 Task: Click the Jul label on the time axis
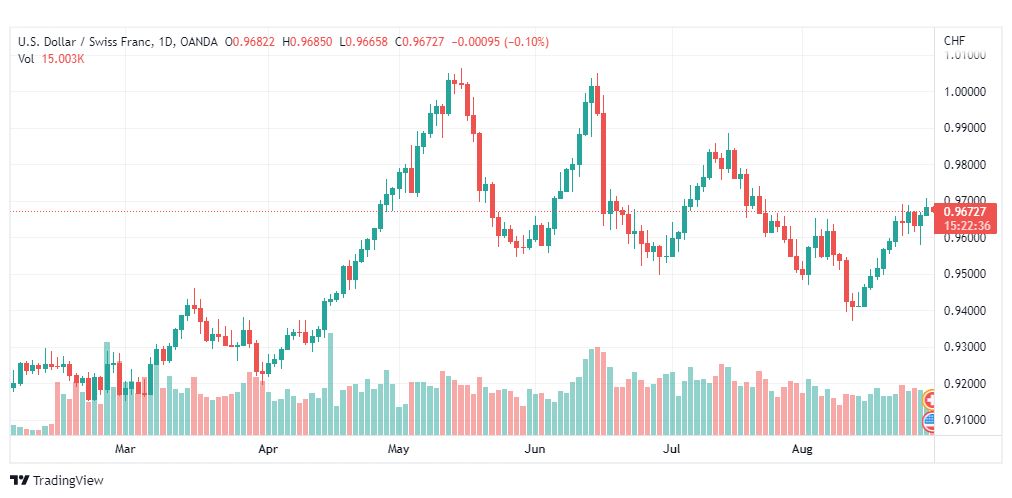coord(673,448)
